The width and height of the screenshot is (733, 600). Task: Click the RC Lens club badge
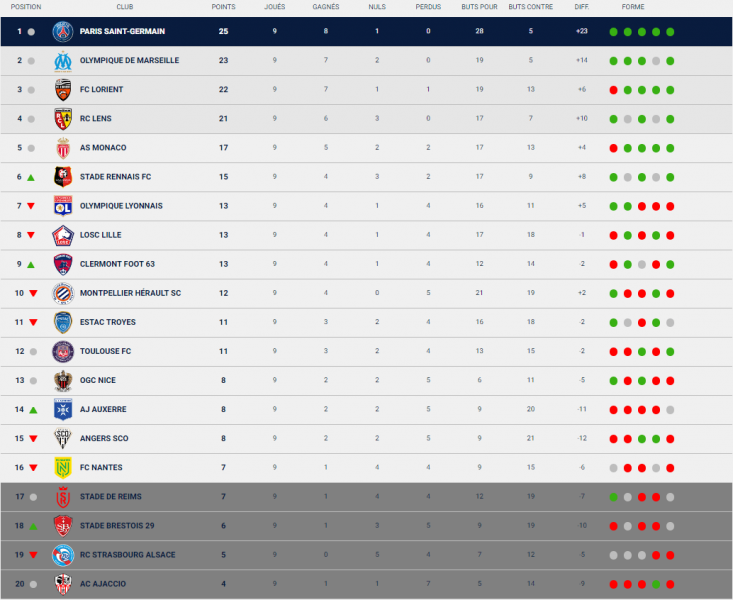click(64, 119)
